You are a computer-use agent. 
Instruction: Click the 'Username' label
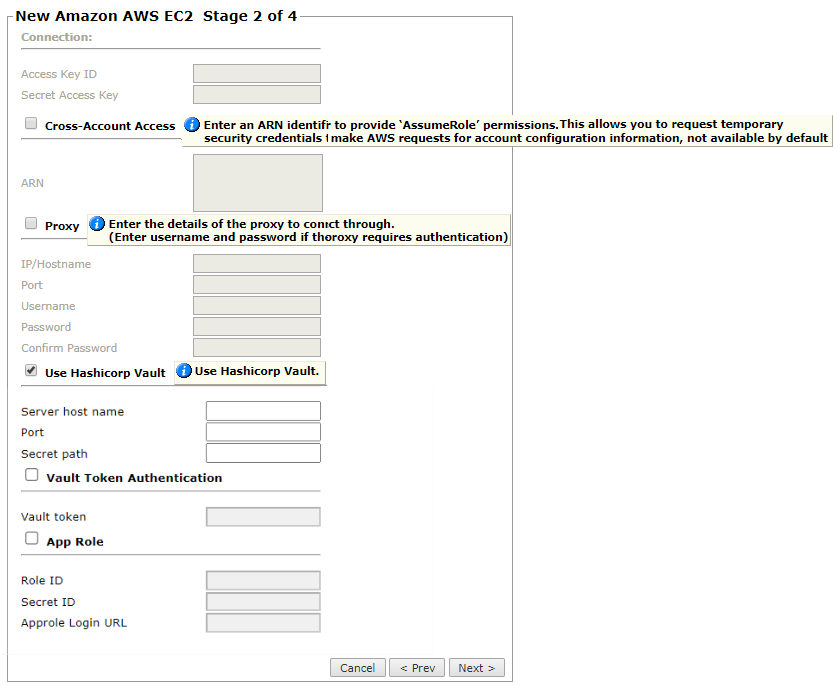click(x=48, y=306)
